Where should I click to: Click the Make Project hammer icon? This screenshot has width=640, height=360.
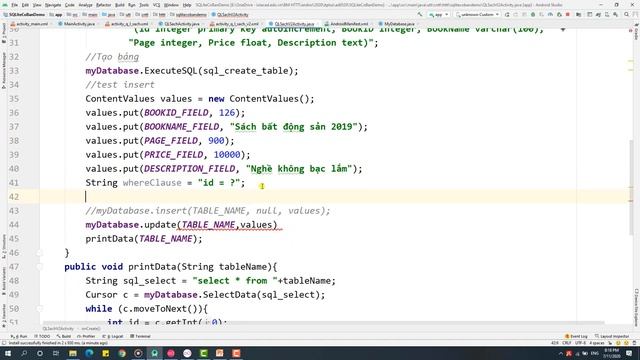click(420, 14)
